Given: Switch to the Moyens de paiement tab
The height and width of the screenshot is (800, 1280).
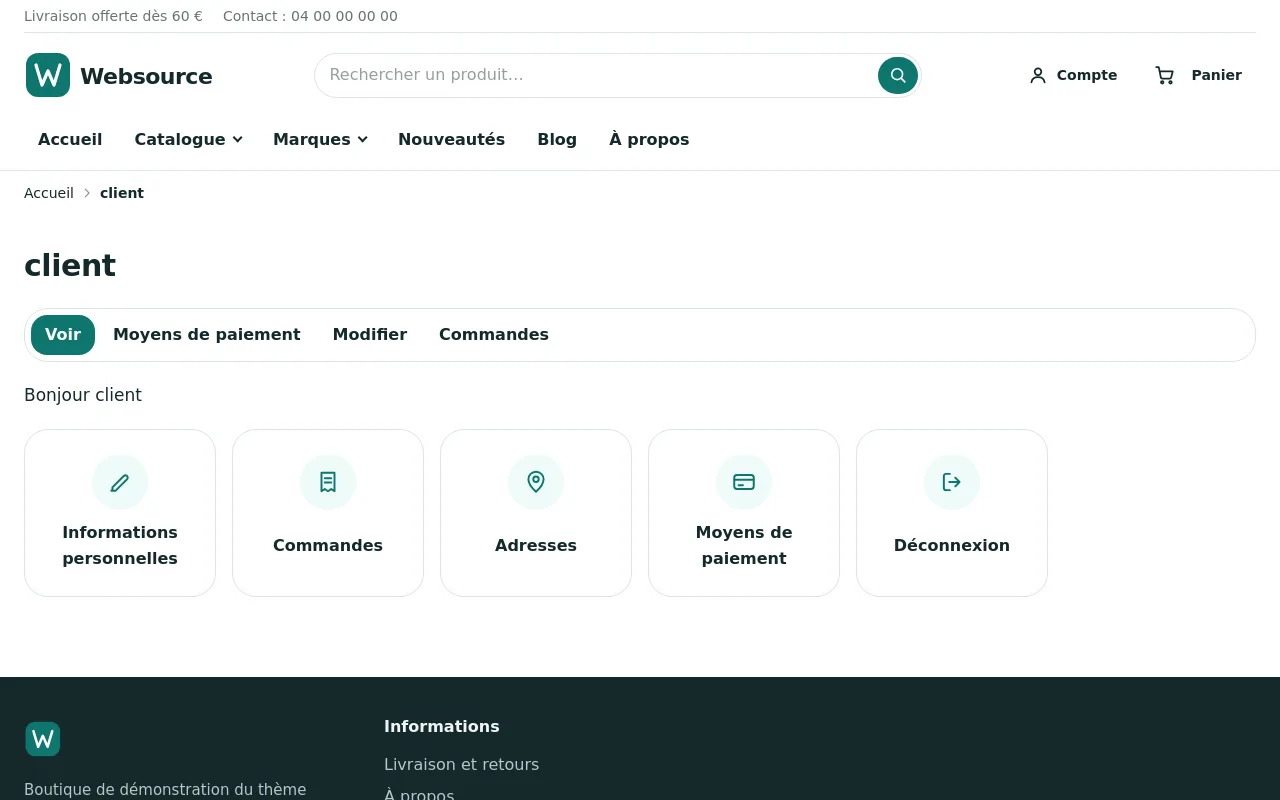Looking at the screenshot, I should point(207,335).
